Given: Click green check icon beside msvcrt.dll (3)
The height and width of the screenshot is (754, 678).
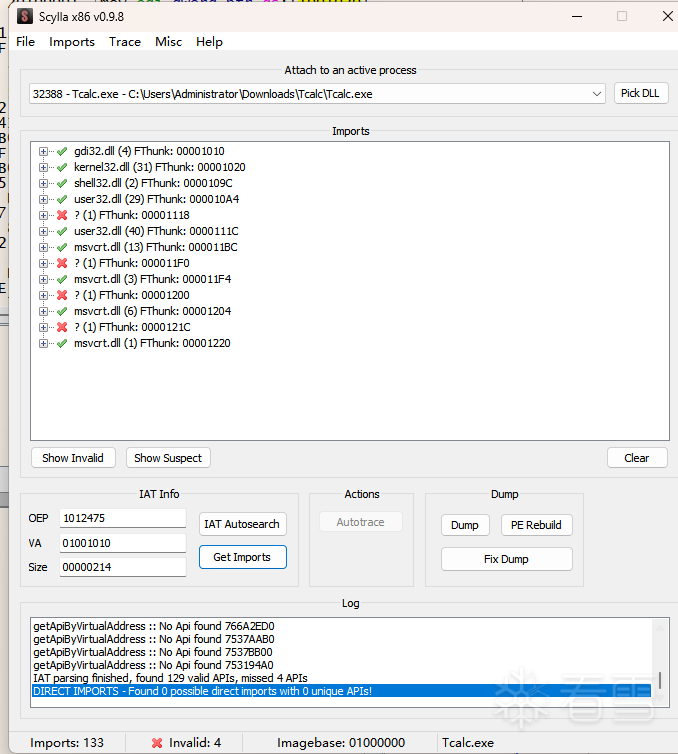Looking at the screenshot, I should 62,279.
